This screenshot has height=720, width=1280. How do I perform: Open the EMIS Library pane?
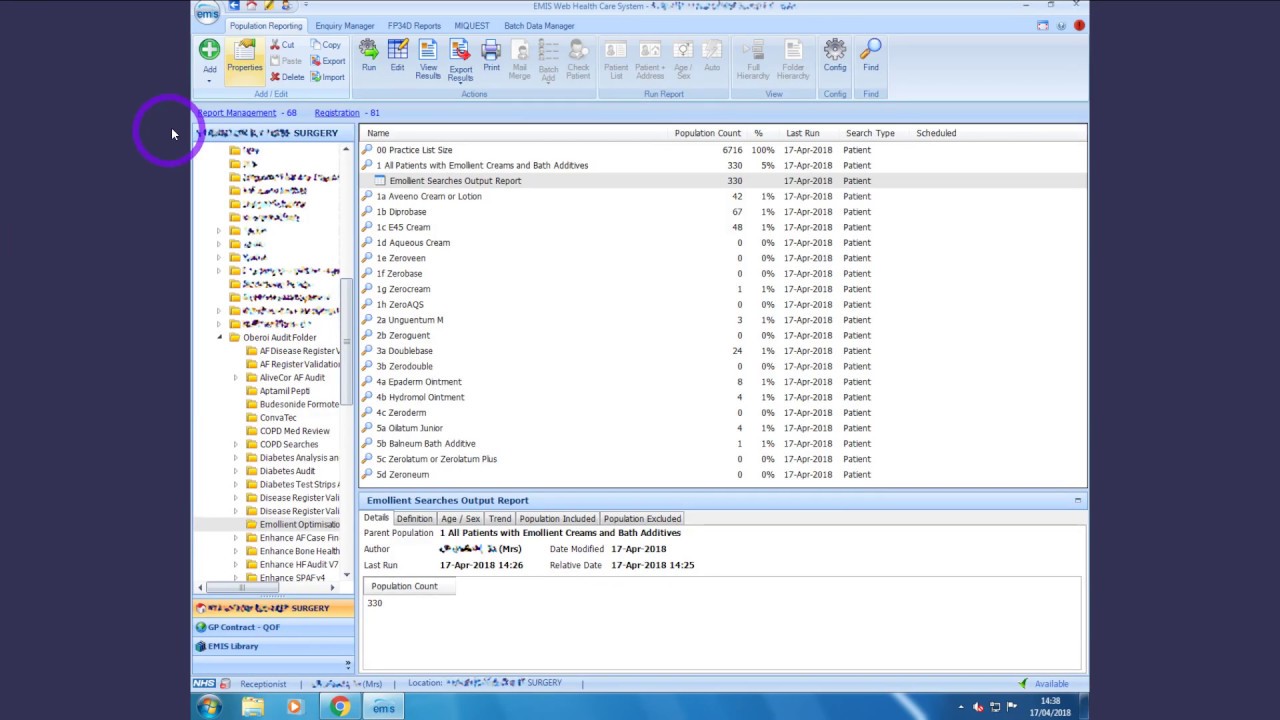click(x=273, y=646)
